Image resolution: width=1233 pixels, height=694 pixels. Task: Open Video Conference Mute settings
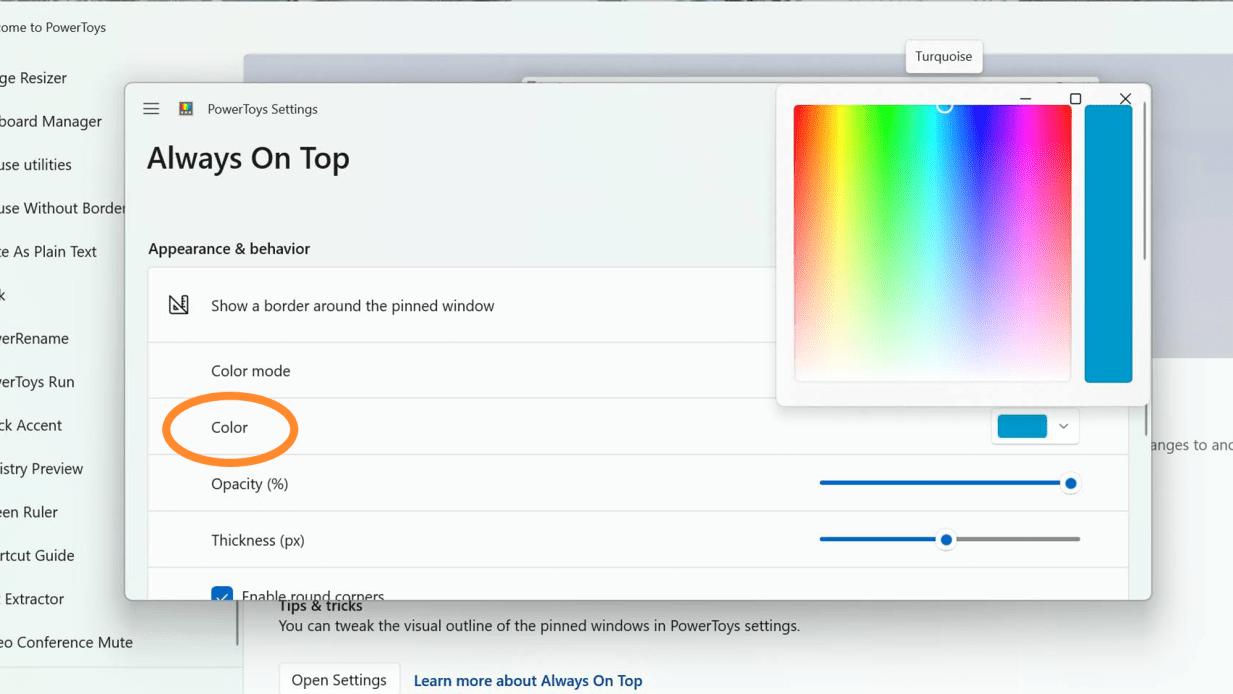tap(66, 642)
